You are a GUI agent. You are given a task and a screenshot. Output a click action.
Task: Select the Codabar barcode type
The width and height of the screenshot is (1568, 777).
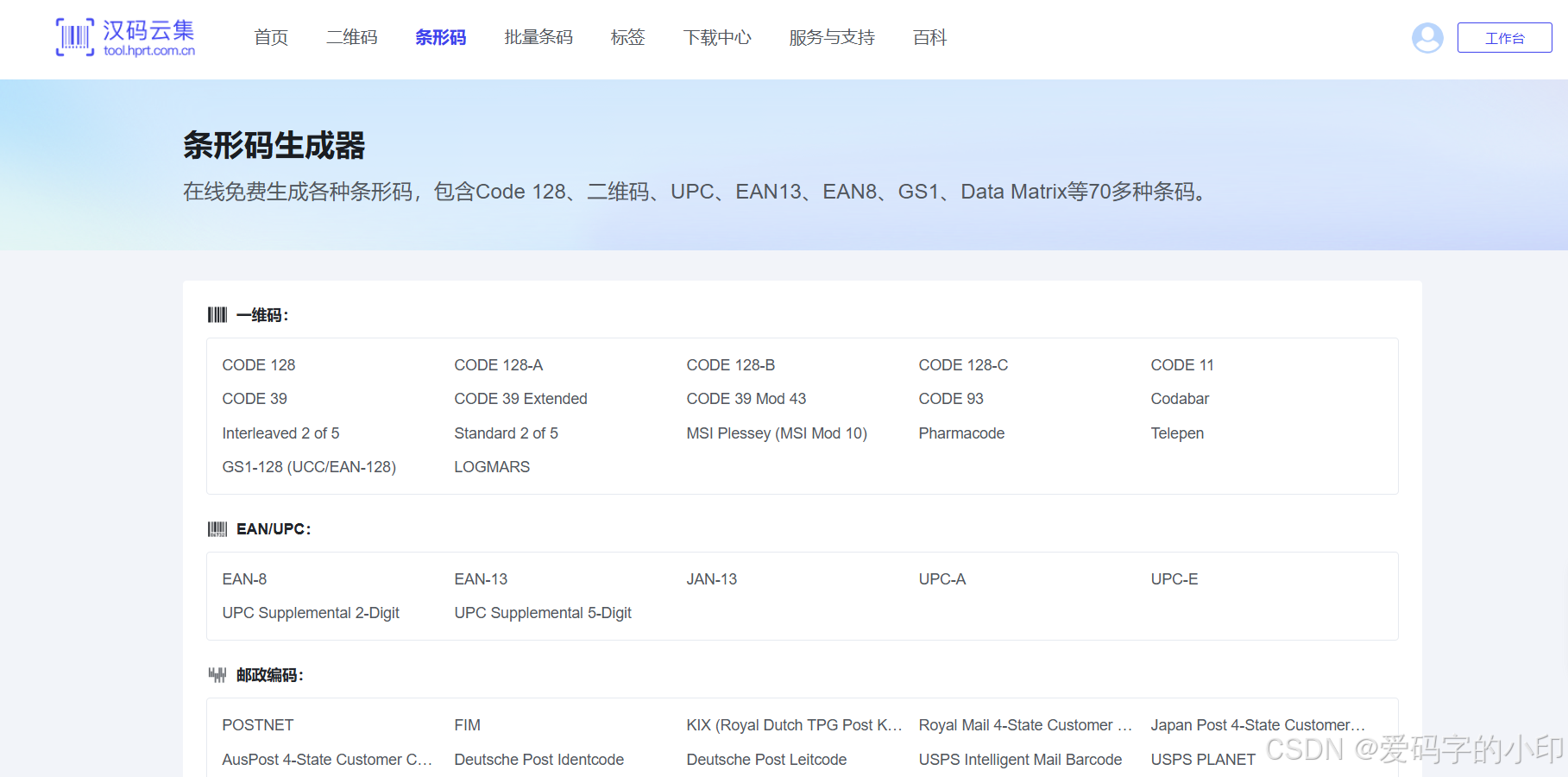1180,399
